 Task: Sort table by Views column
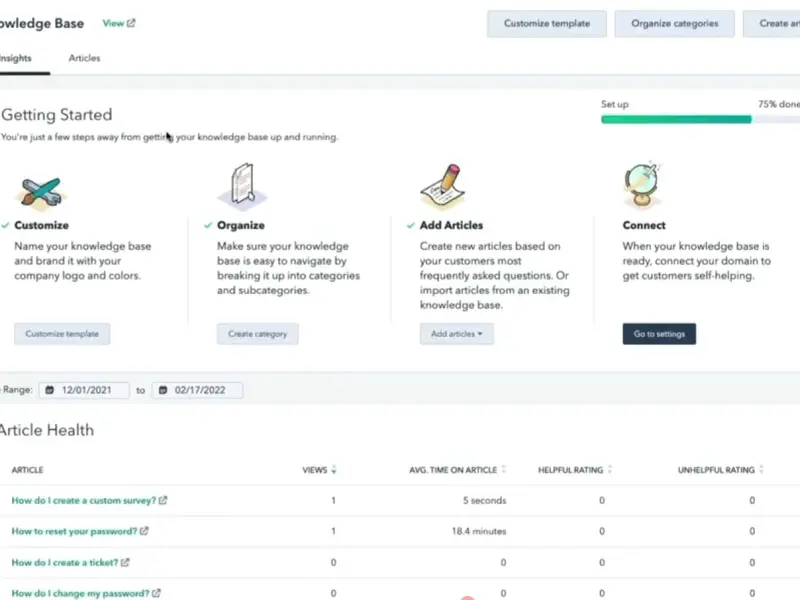tap(334, 469)
